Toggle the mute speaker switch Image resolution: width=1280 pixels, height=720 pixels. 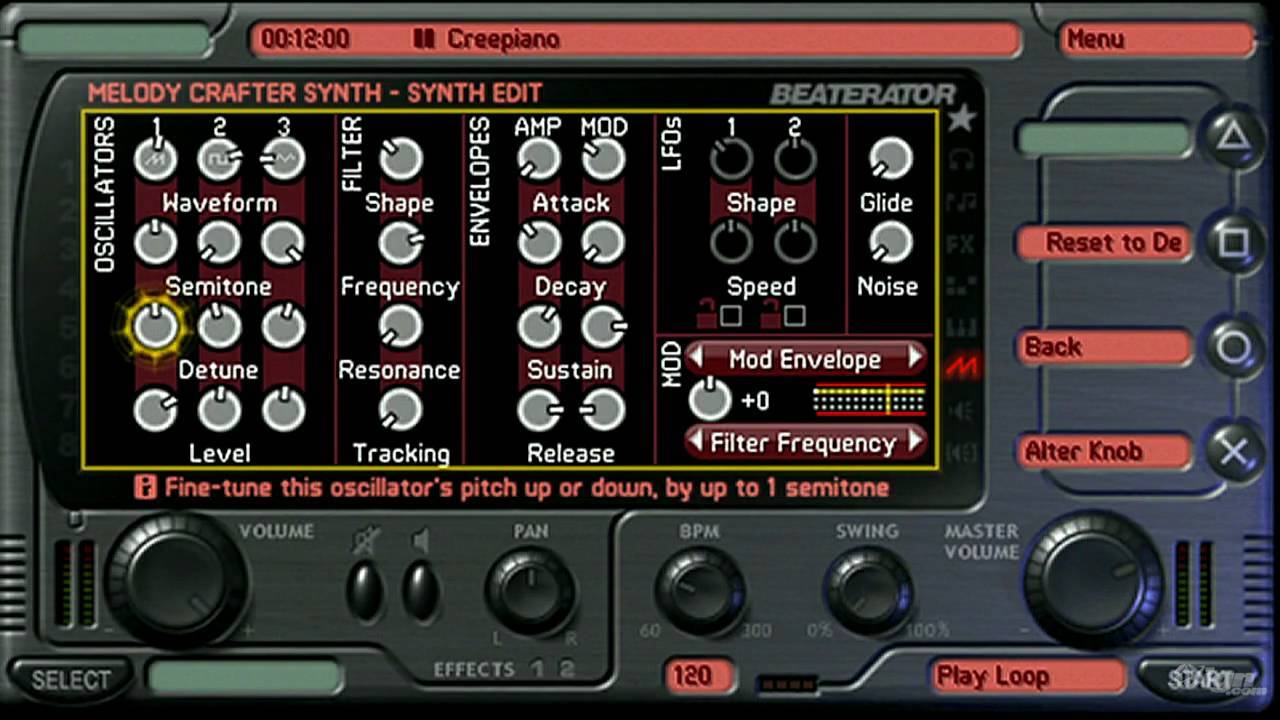pyautogui.click(x=364, y=590)
